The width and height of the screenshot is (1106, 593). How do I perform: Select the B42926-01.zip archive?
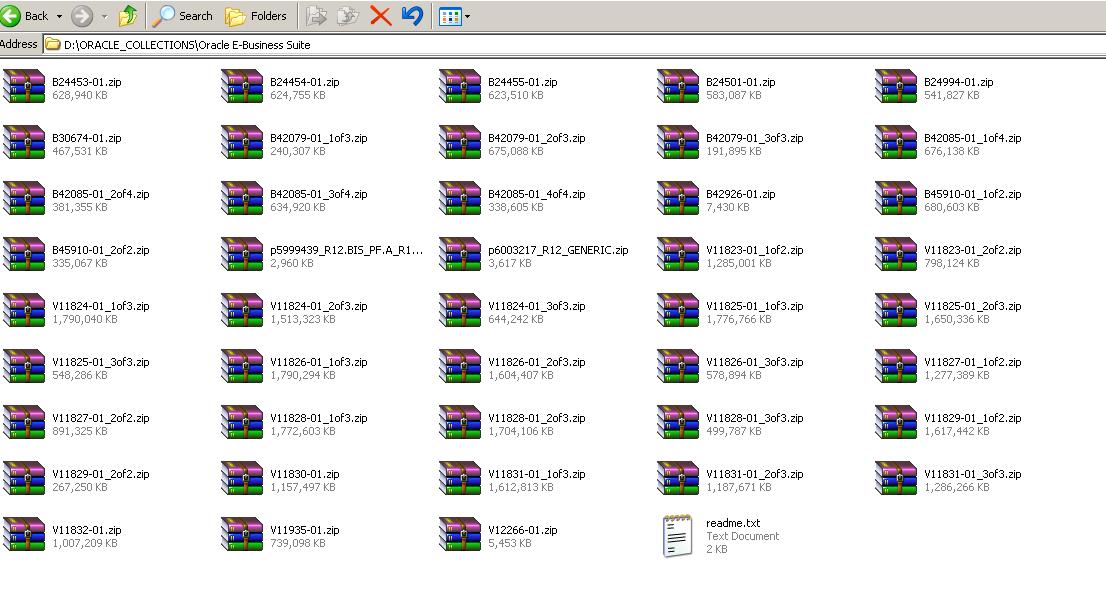[x=740, y=194]
